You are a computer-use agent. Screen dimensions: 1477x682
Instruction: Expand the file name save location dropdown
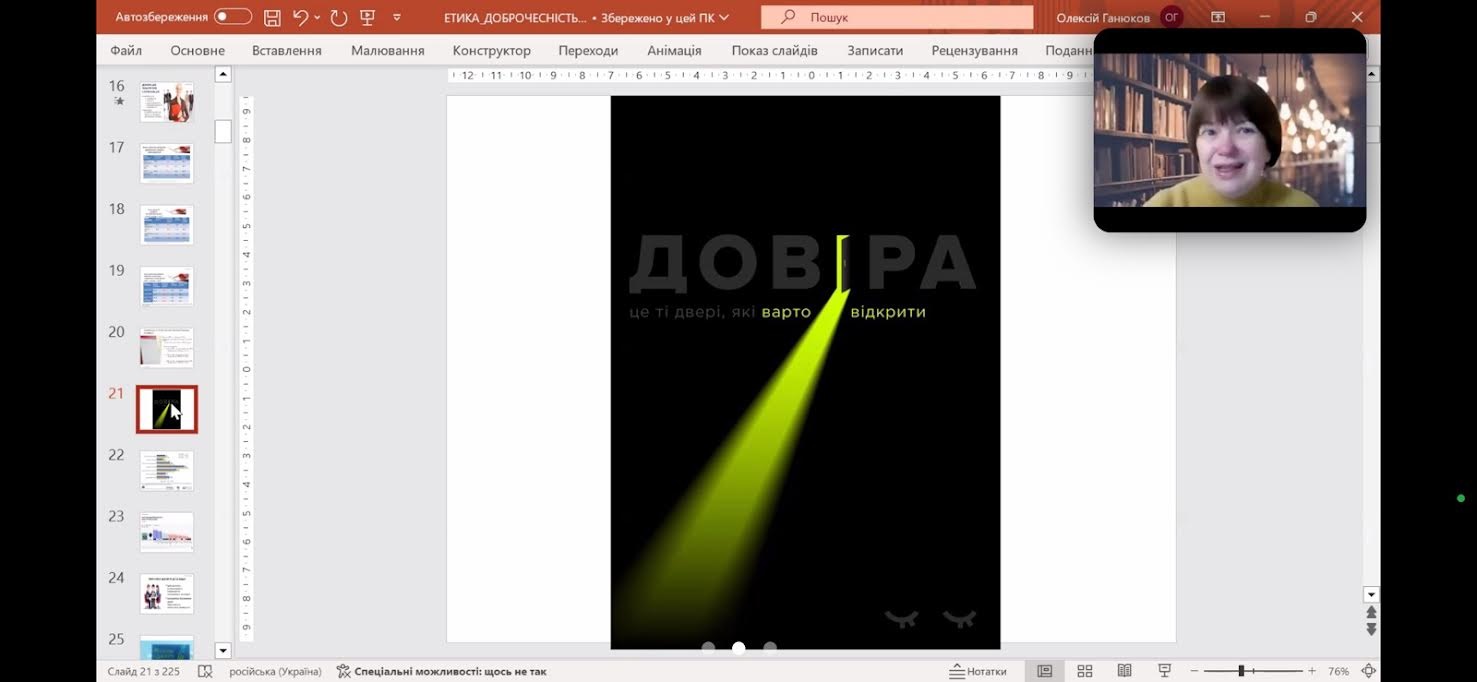coord(724,17)
